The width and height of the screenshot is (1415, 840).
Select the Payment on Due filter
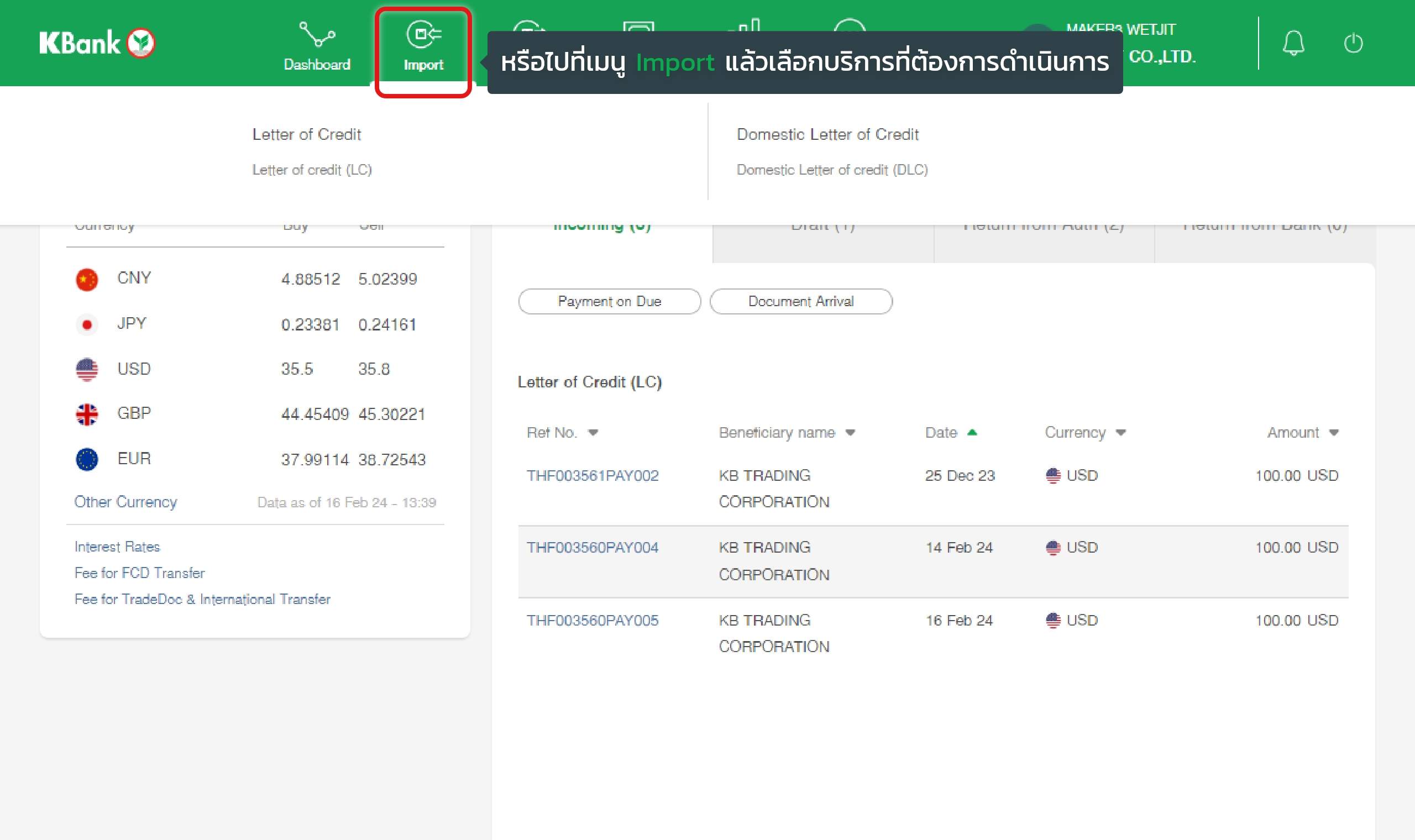pyautogui.click(x=609, y=301)
